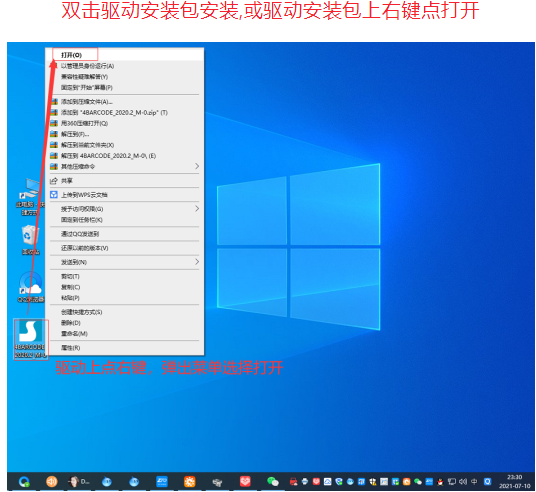This screenshot has height=492, width=536.
Task: Click taskbar clock showing 23:30
Action: pos(514,481)
